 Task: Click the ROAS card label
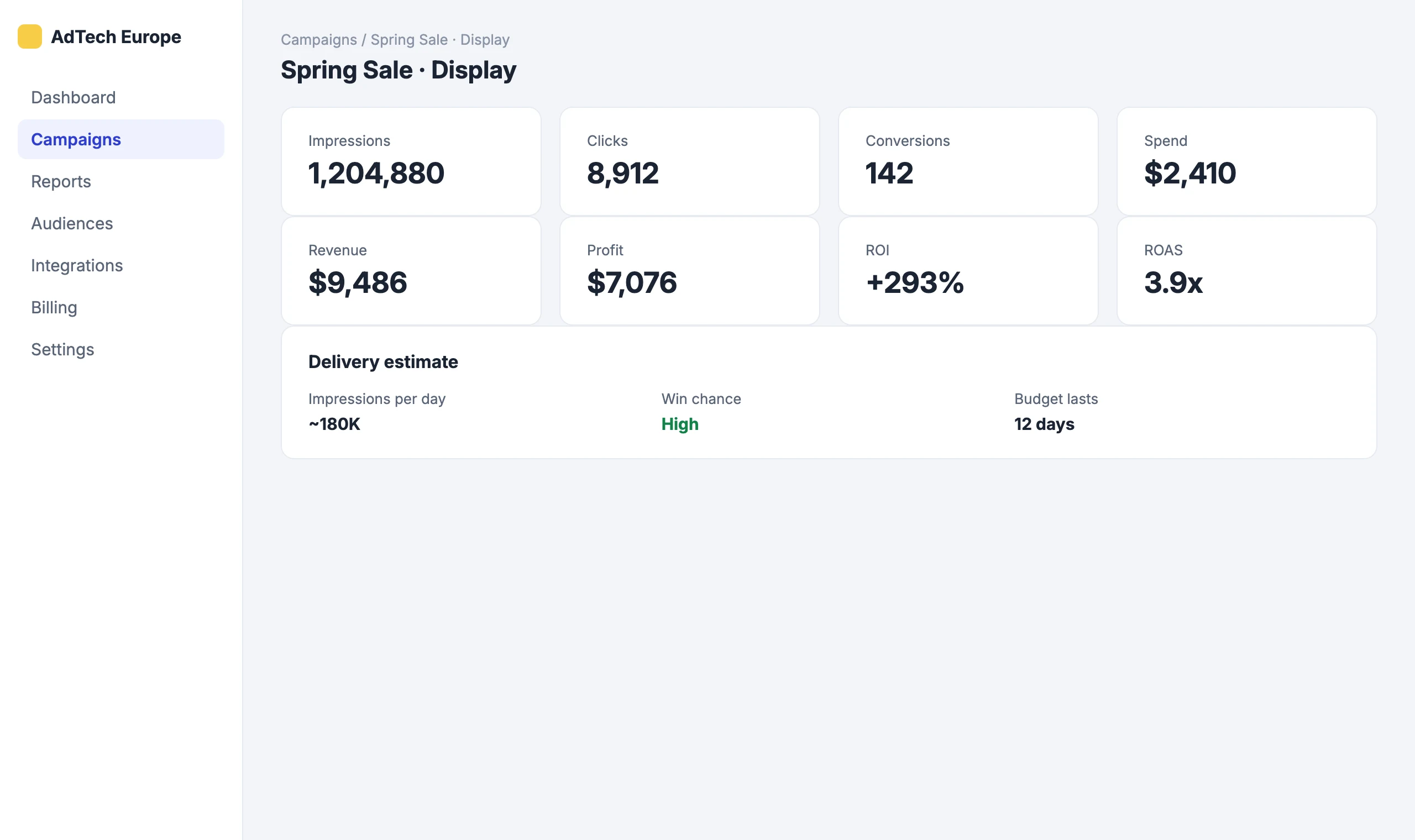pos(1163,250)
